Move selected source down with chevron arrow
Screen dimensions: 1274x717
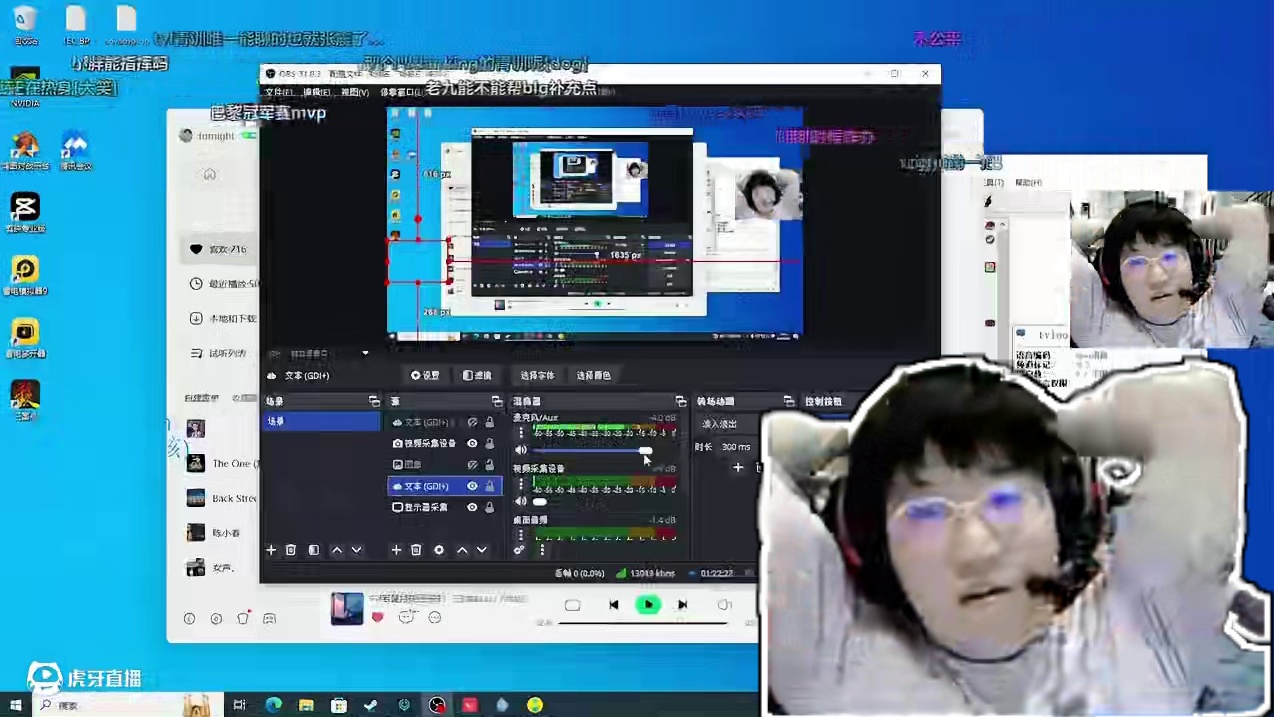(x=481, y=550)
